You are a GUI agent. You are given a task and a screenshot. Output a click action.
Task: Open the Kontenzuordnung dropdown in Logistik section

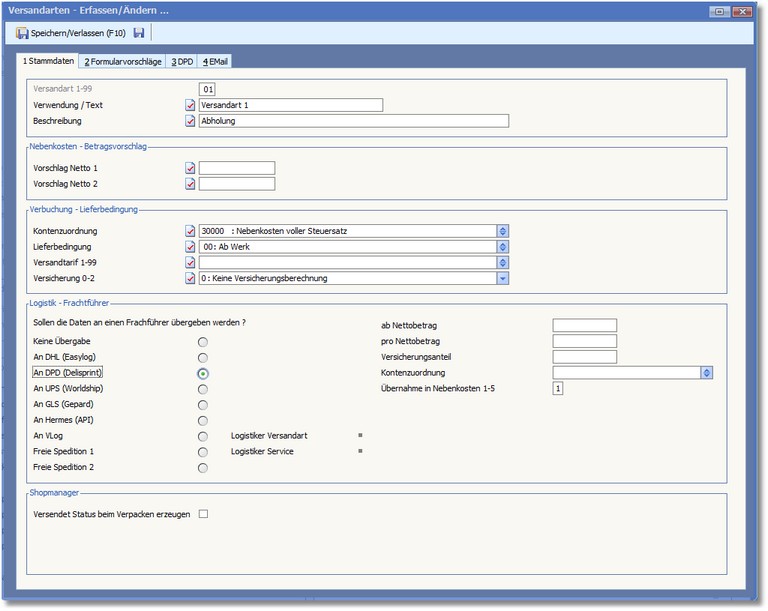click(706, 373)
